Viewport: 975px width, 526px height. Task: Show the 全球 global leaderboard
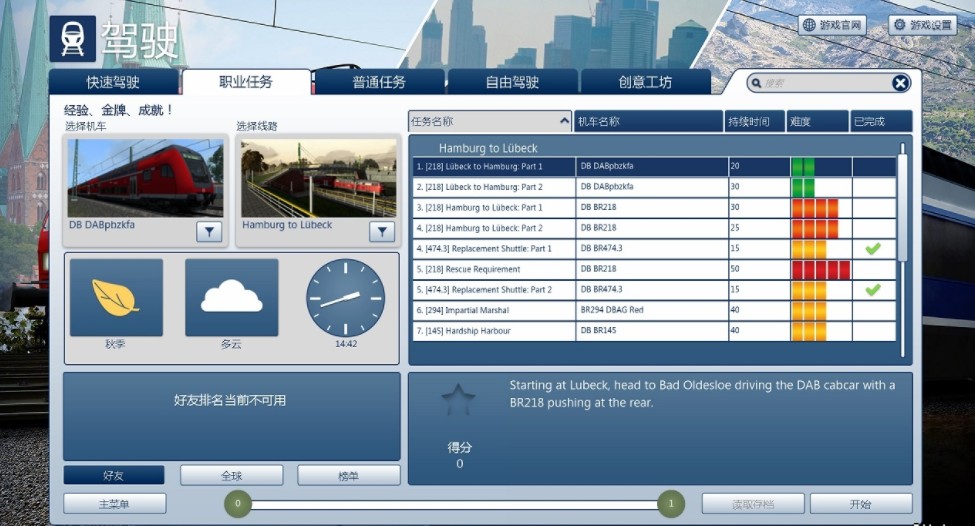[x=231, y=476]
